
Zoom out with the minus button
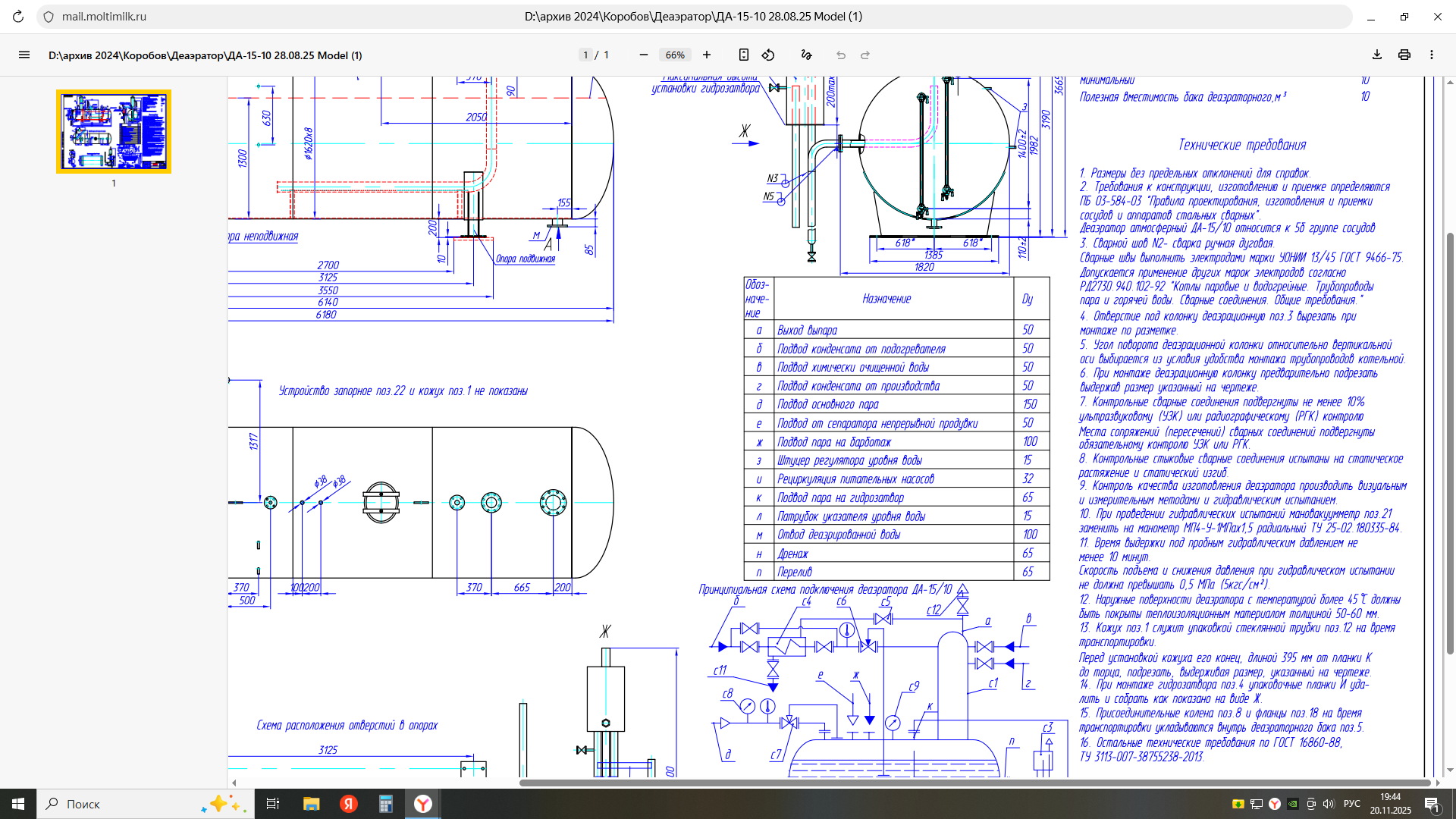coord(644,55)
